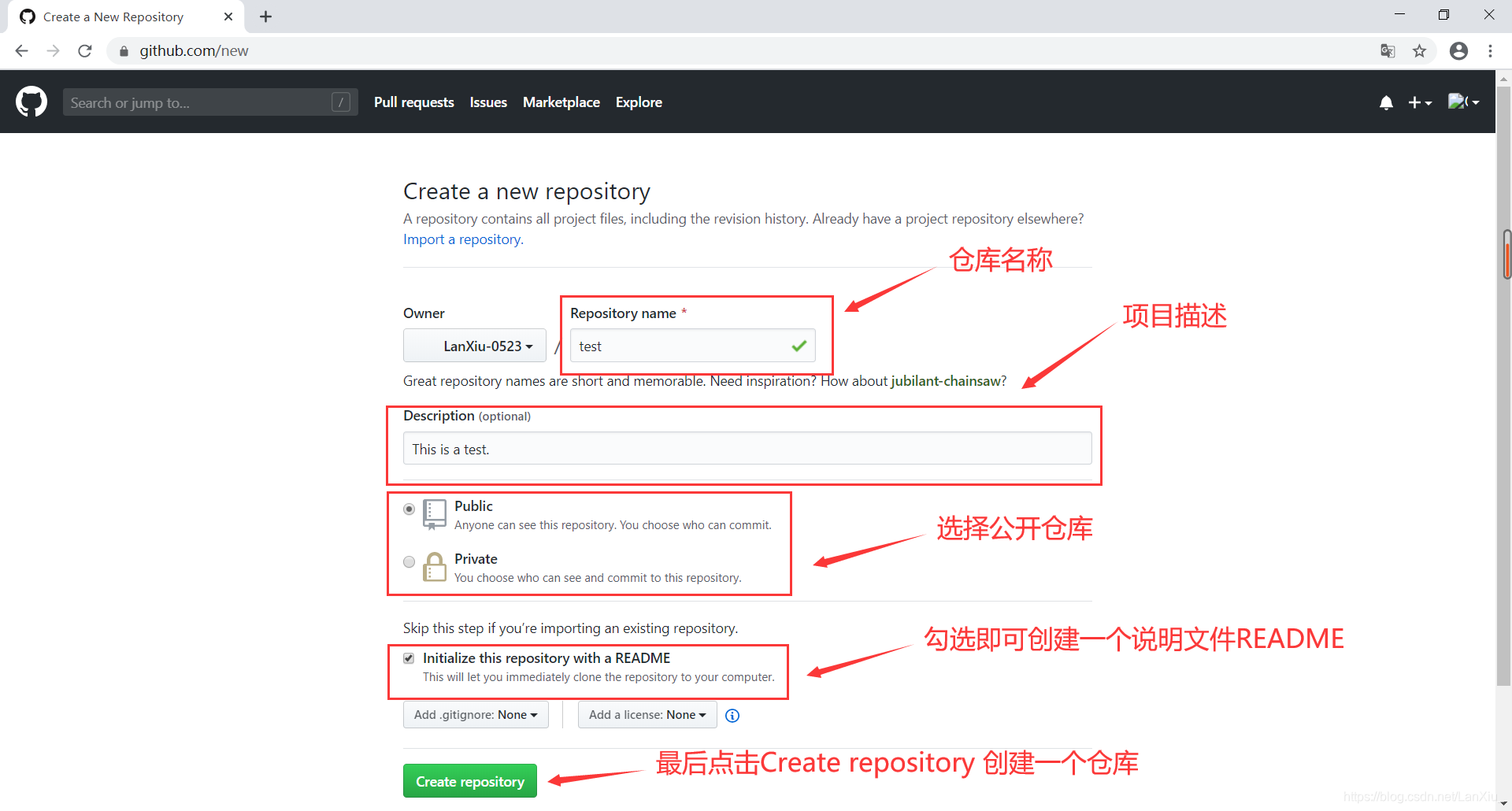Click the Private lock icon

pos(434,566)
